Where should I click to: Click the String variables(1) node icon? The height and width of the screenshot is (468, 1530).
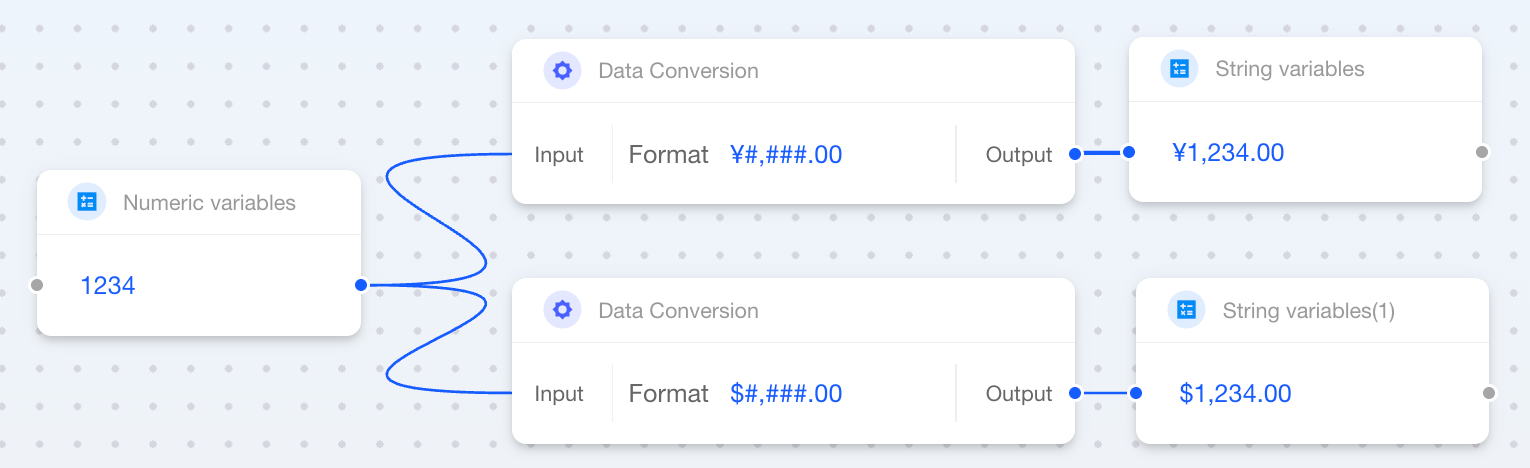point(1187,310)
